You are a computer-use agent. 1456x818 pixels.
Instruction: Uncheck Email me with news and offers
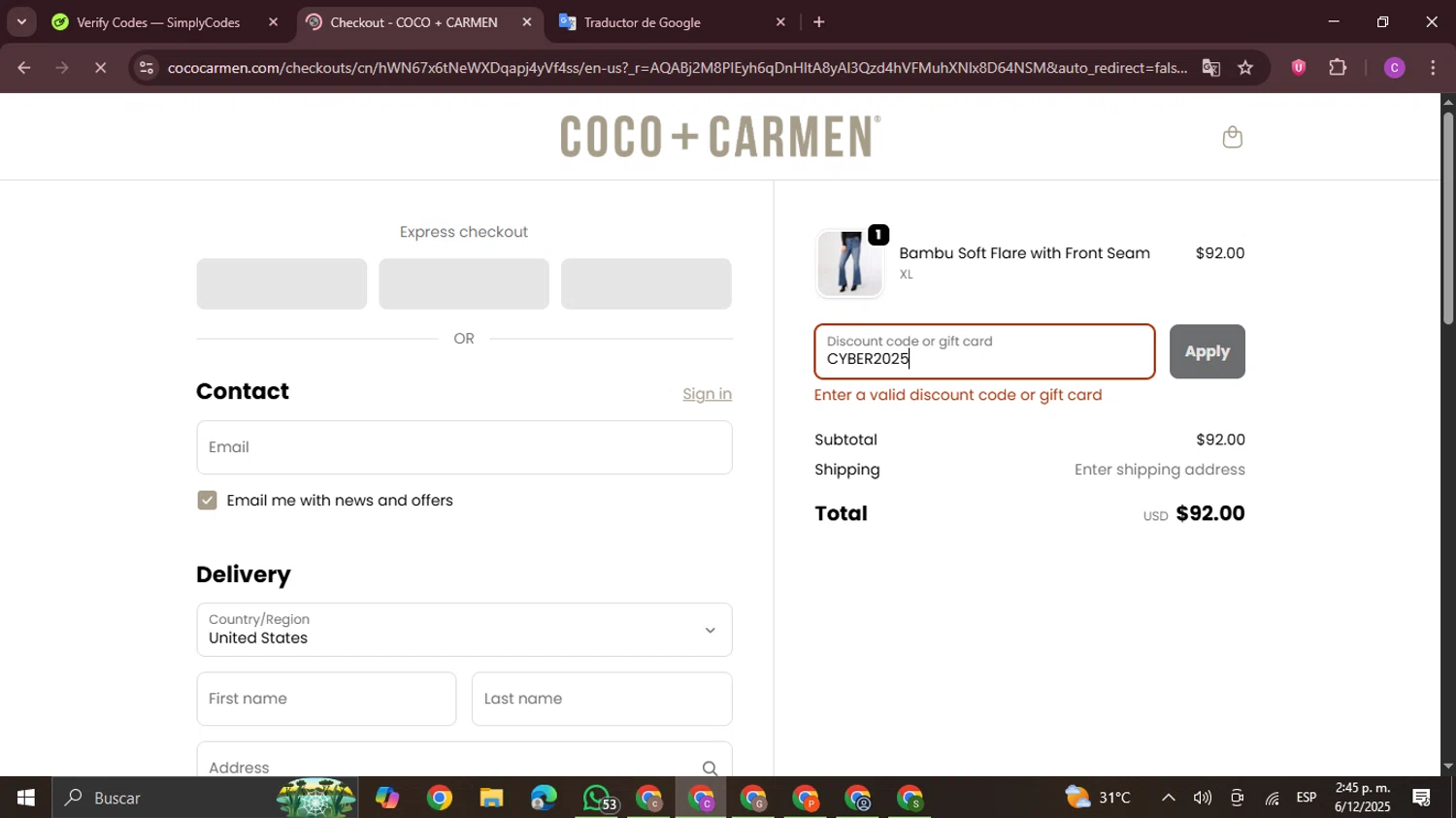coord(207,500)
